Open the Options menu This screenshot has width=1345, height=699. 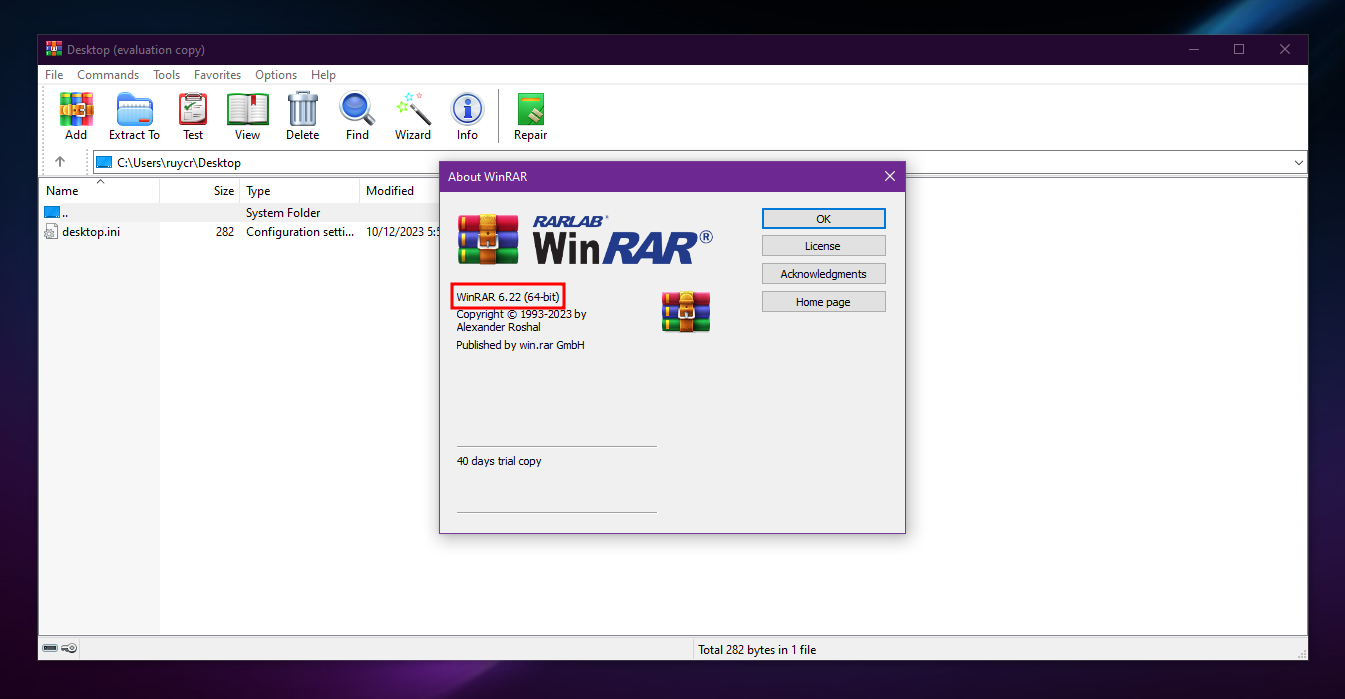[276, 75]
